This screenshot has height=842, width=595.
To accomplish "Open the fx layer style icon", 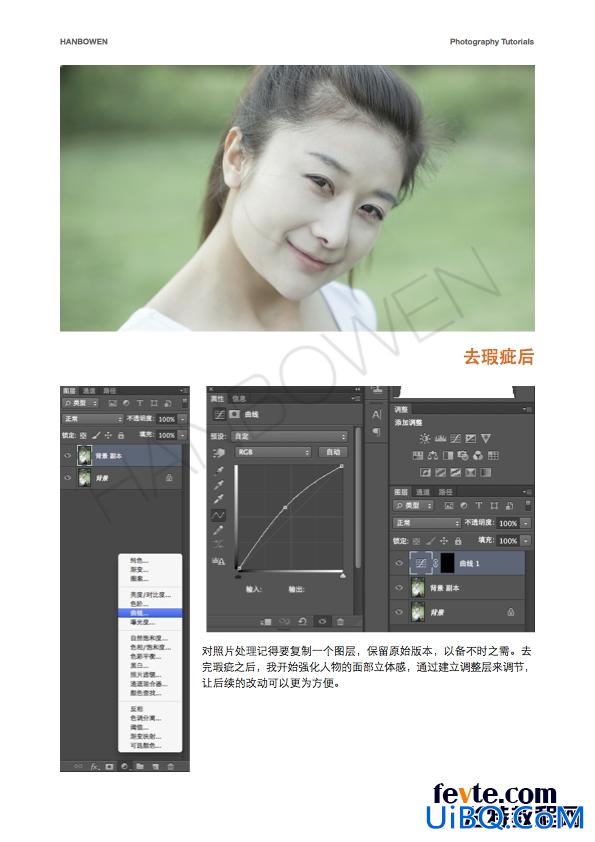I will [95, 767].
